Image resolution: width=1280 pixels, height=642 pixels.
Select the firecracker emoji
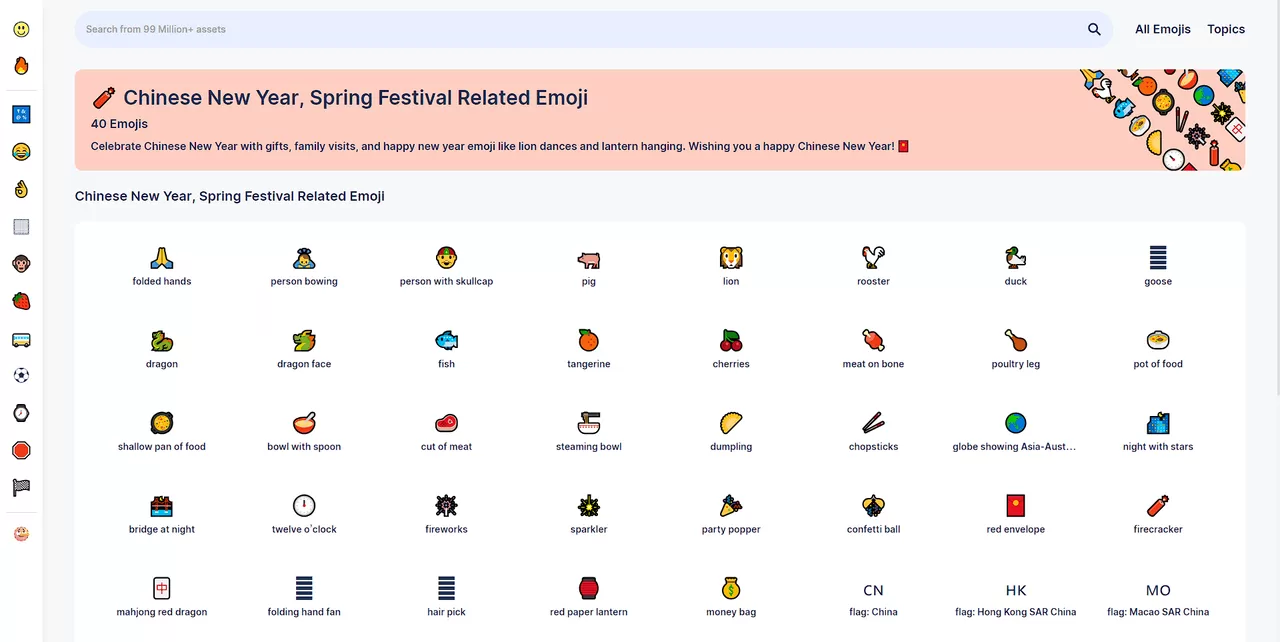(1157, 505)
